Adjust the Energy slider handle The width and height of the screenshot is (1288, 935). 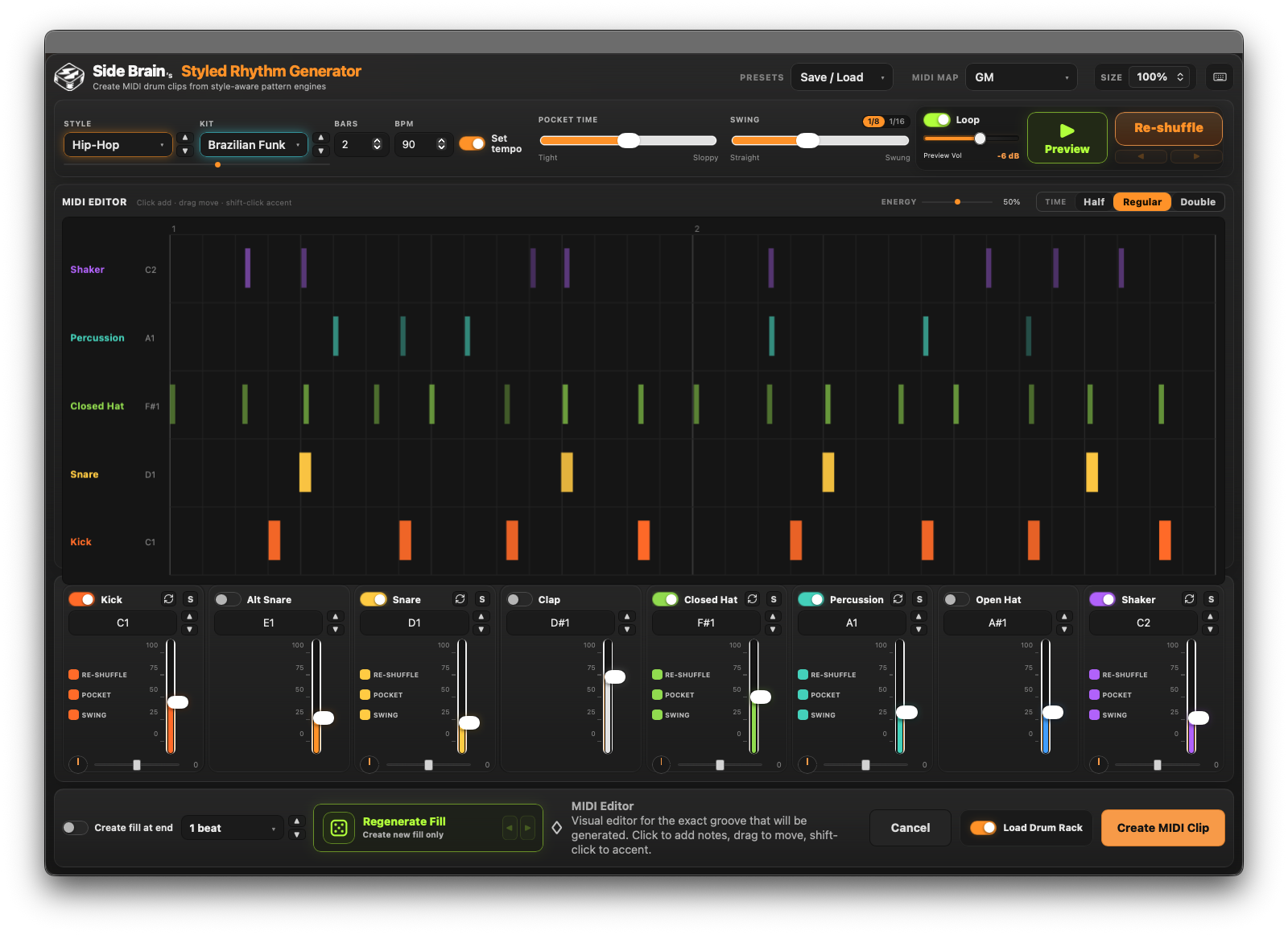tap(957, 202)
